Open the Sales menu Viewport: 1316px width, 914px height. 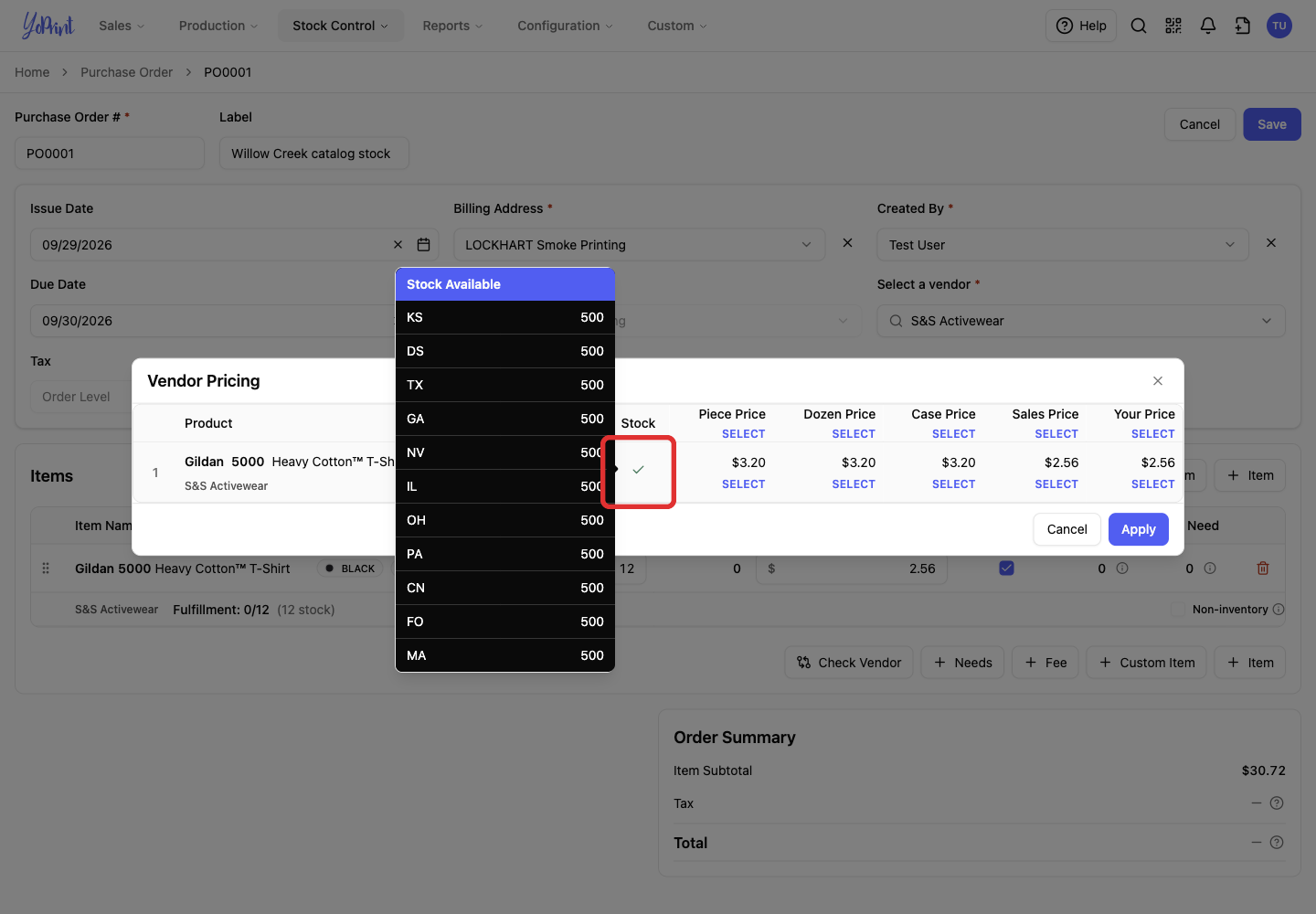click(122, 26)
